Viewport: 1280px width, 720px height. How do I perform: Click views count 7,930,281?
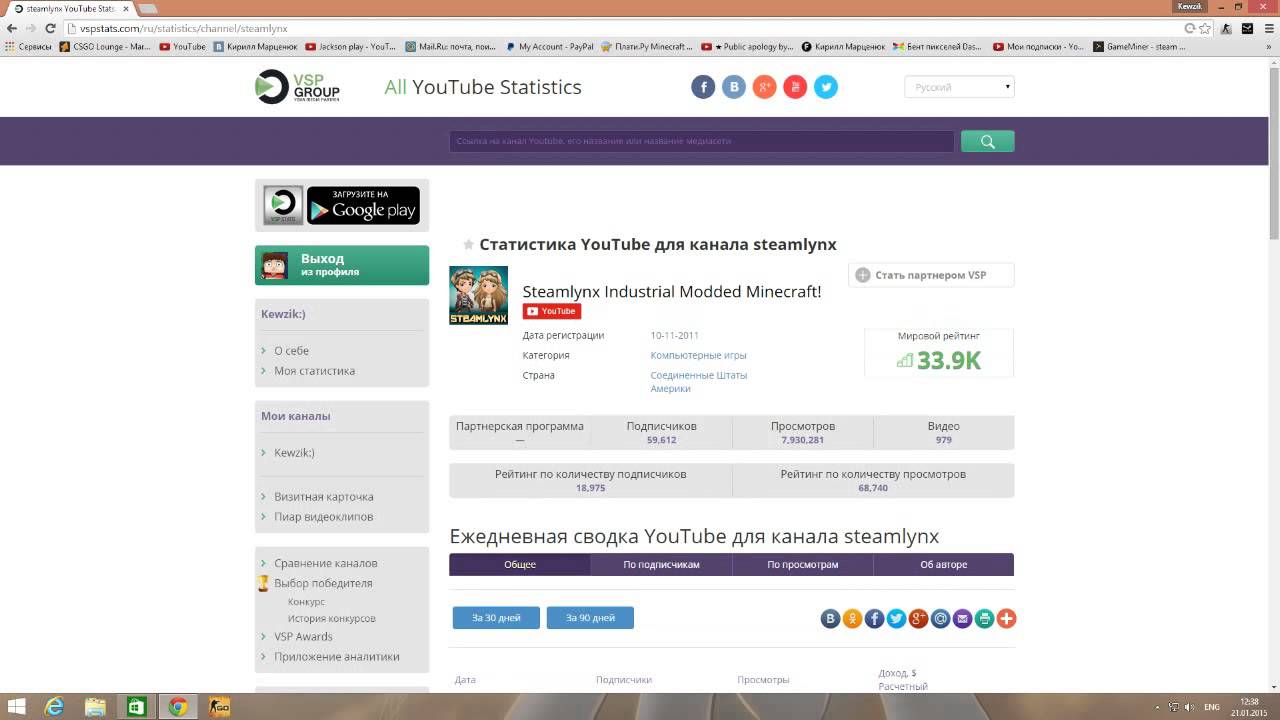(803, 440)
